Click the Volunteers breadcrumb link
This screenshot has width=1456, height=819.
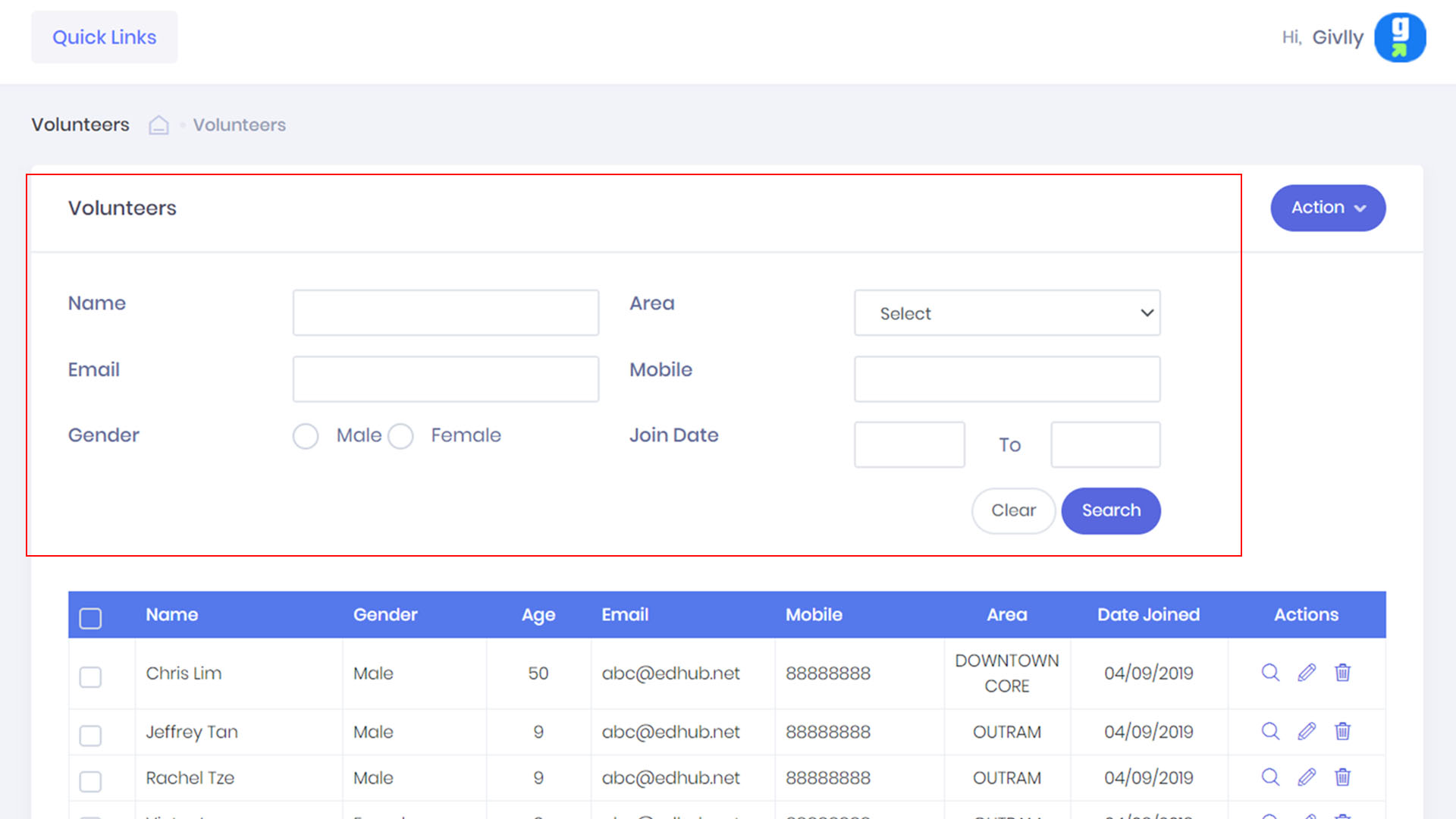(x=239, y=125)
